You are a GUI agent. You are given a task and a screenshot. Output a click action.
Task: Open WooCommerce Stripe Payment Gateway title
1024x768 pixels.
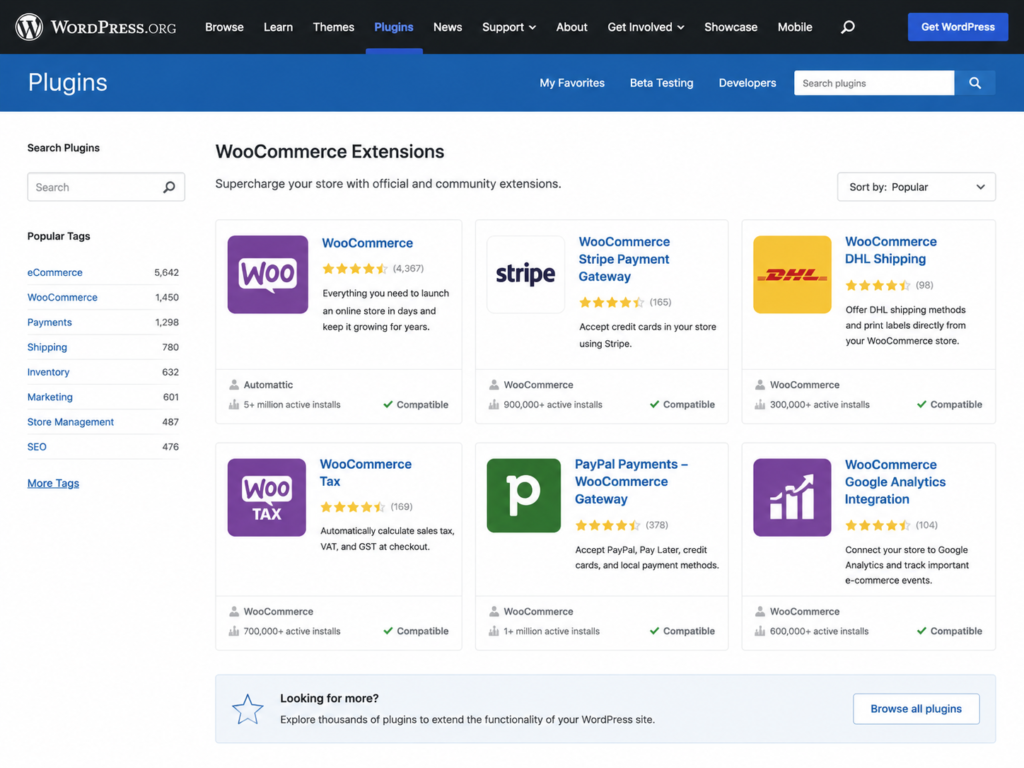tap(624, 259)
